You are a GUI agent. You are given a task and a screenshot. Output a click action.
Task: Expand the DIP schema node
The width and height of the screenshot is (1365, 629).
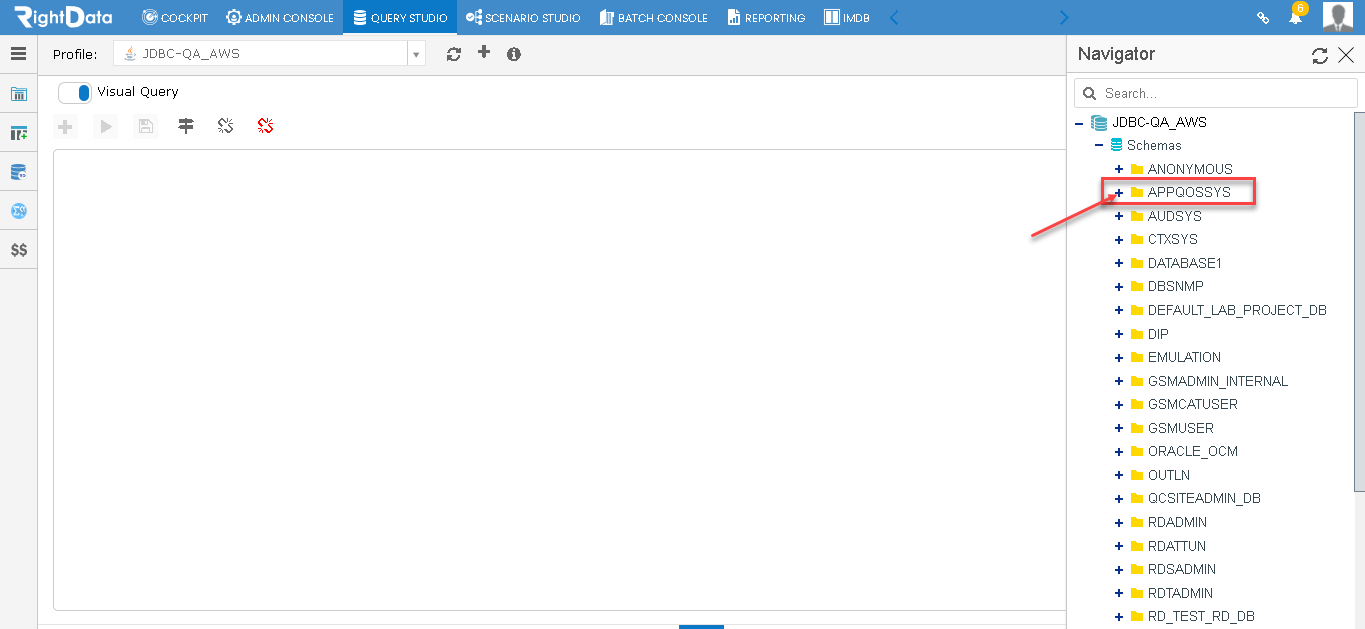1119,334
